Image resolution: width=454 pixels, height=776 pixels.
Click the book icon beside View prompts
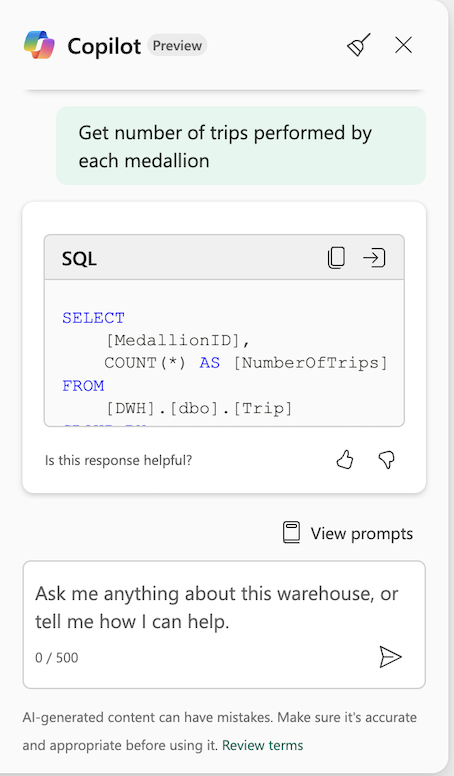(291, 533)
